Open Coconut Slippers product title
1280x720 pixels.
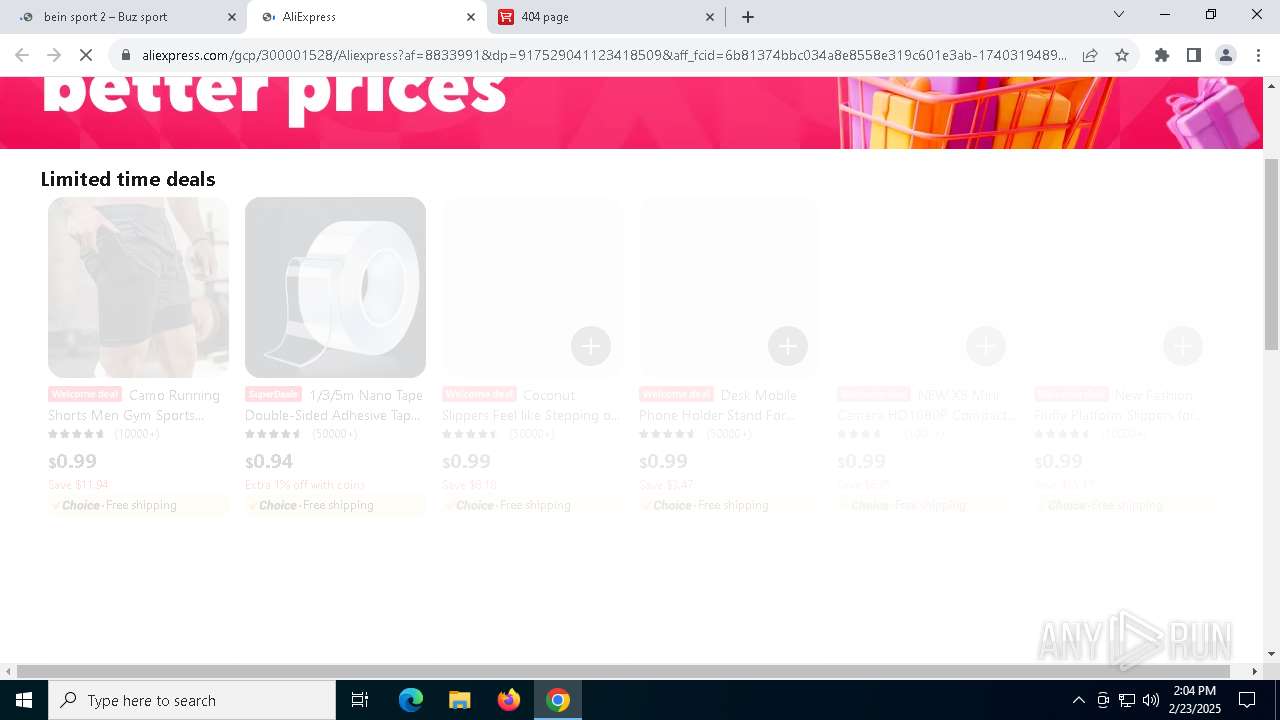point(532,405)
